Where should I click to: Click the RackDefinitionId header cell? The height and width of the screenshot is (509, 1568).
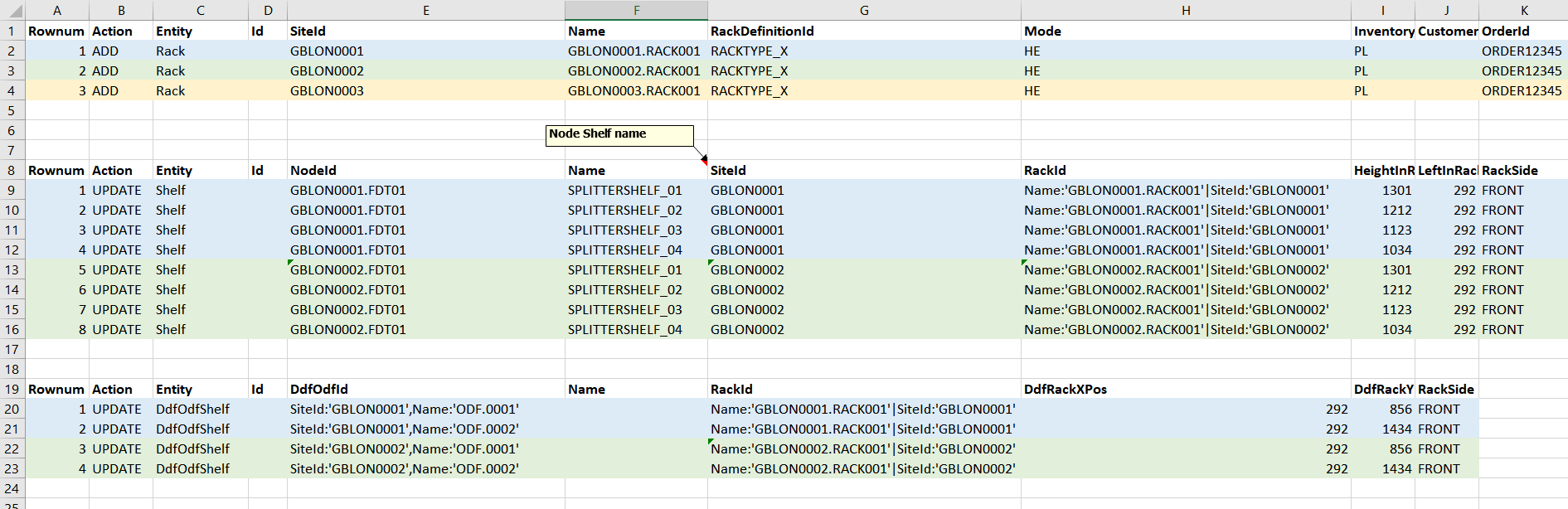[x=864, y=31]
